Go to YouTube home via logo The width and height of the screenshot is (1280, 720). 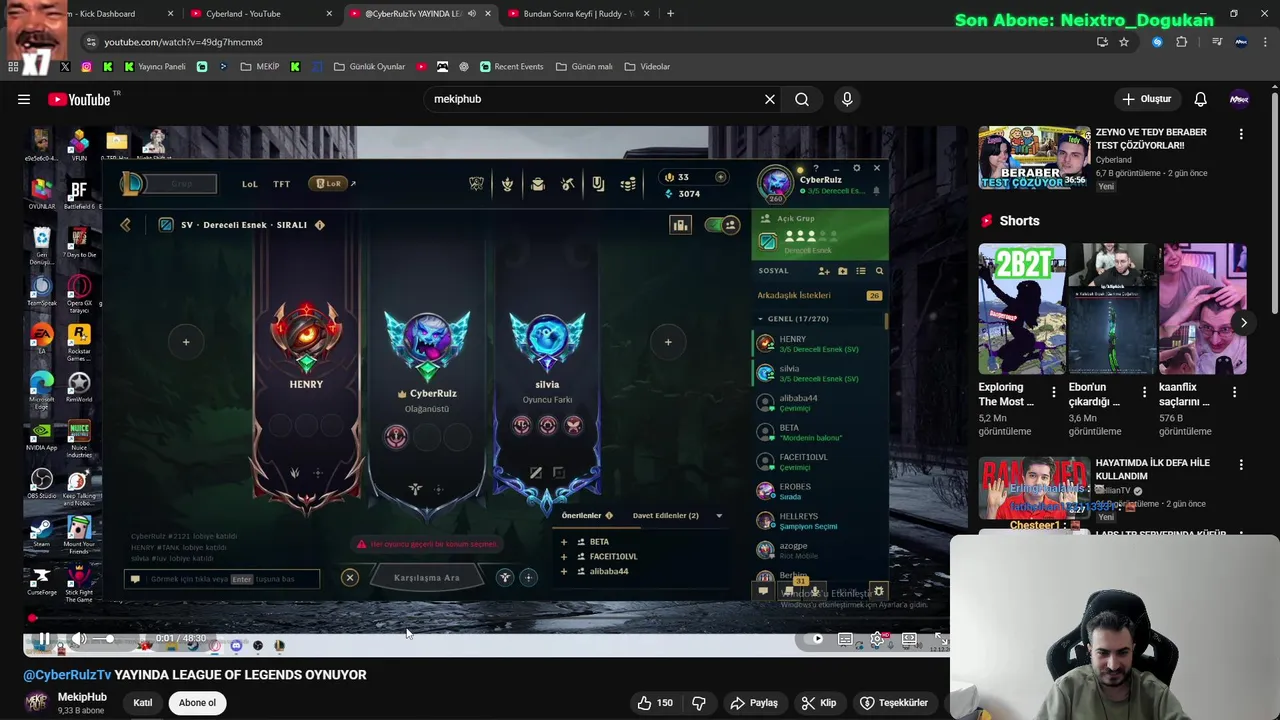(79, 99)
